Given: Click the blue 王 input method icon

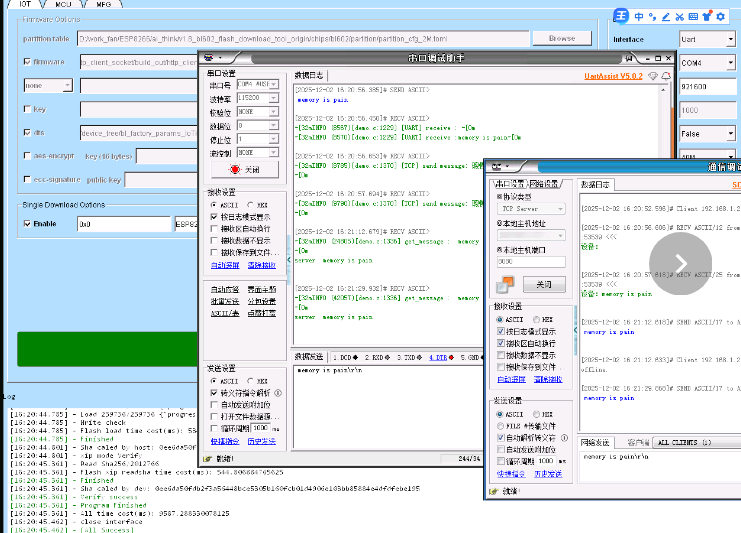Looking at the screenshot, I should 621,17.
